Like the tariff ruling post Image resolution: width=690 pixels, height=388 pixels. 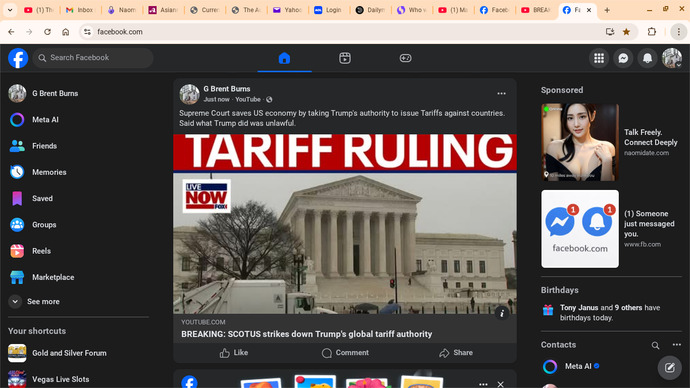[234, 353]
